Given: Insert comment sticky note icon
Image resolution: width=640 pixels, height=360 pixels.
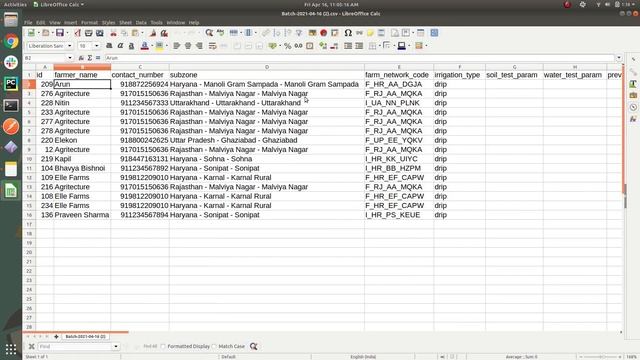Looking at the screenshot, I should click(370, 33).
